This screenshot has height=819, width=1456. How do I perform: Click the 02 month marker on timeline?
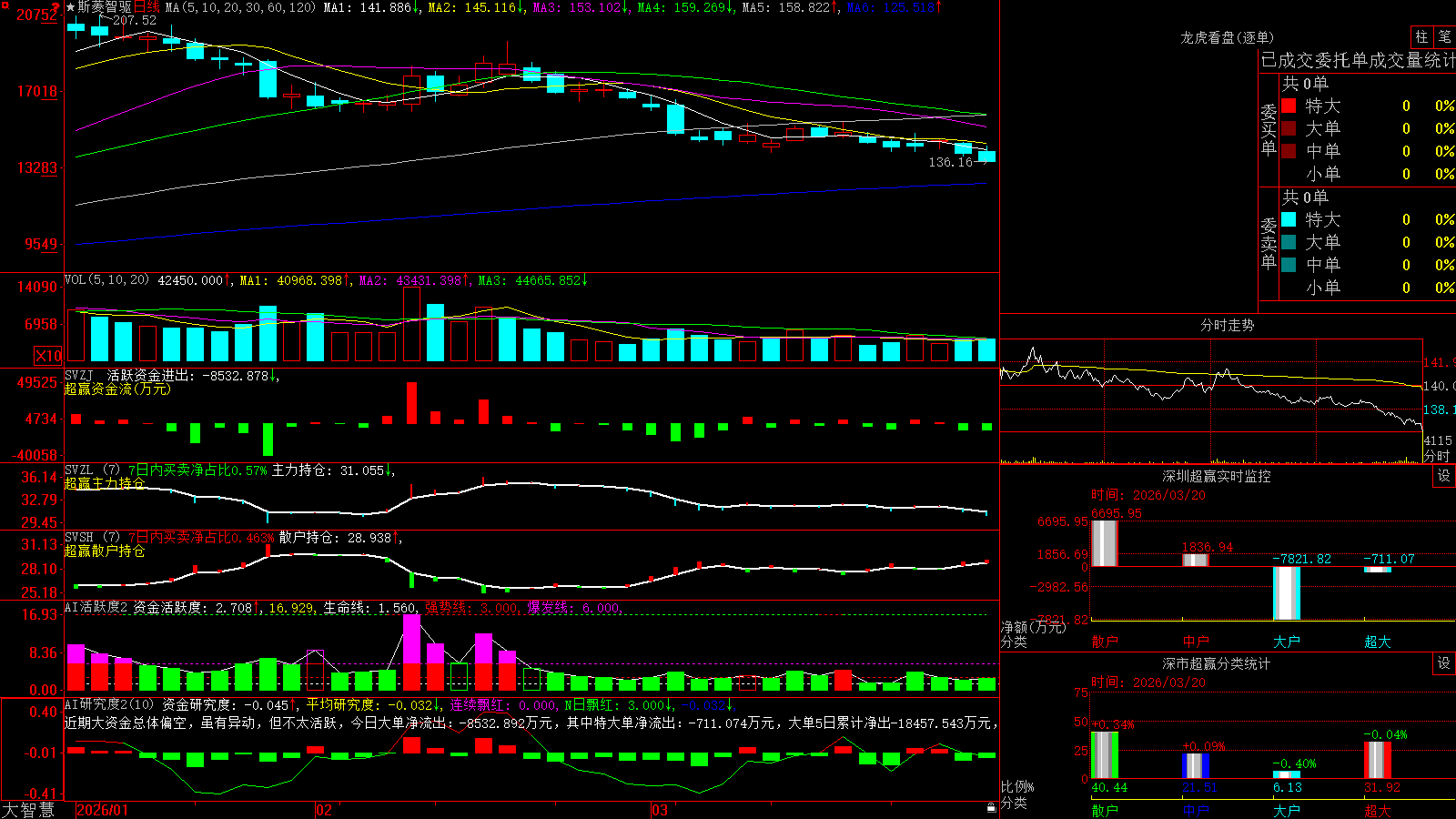pos(323,810)
